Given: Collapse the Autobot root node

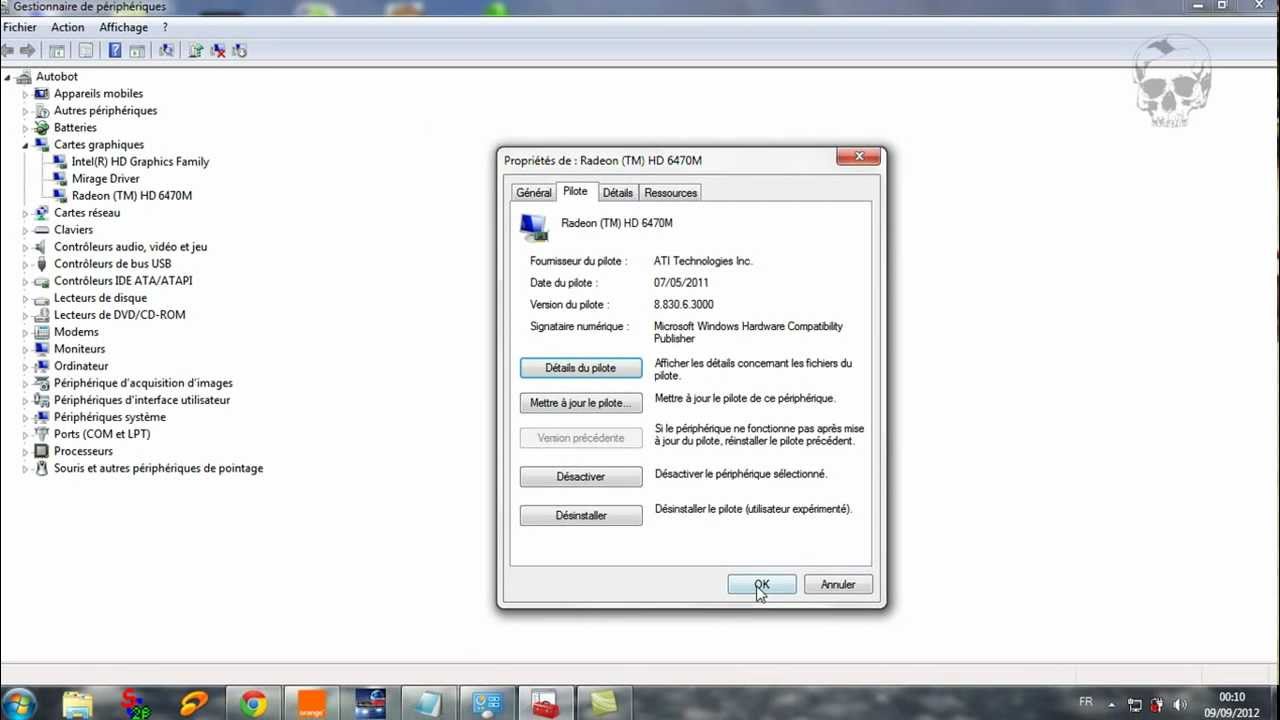Looking at the screenshot, I should [7, 77].
